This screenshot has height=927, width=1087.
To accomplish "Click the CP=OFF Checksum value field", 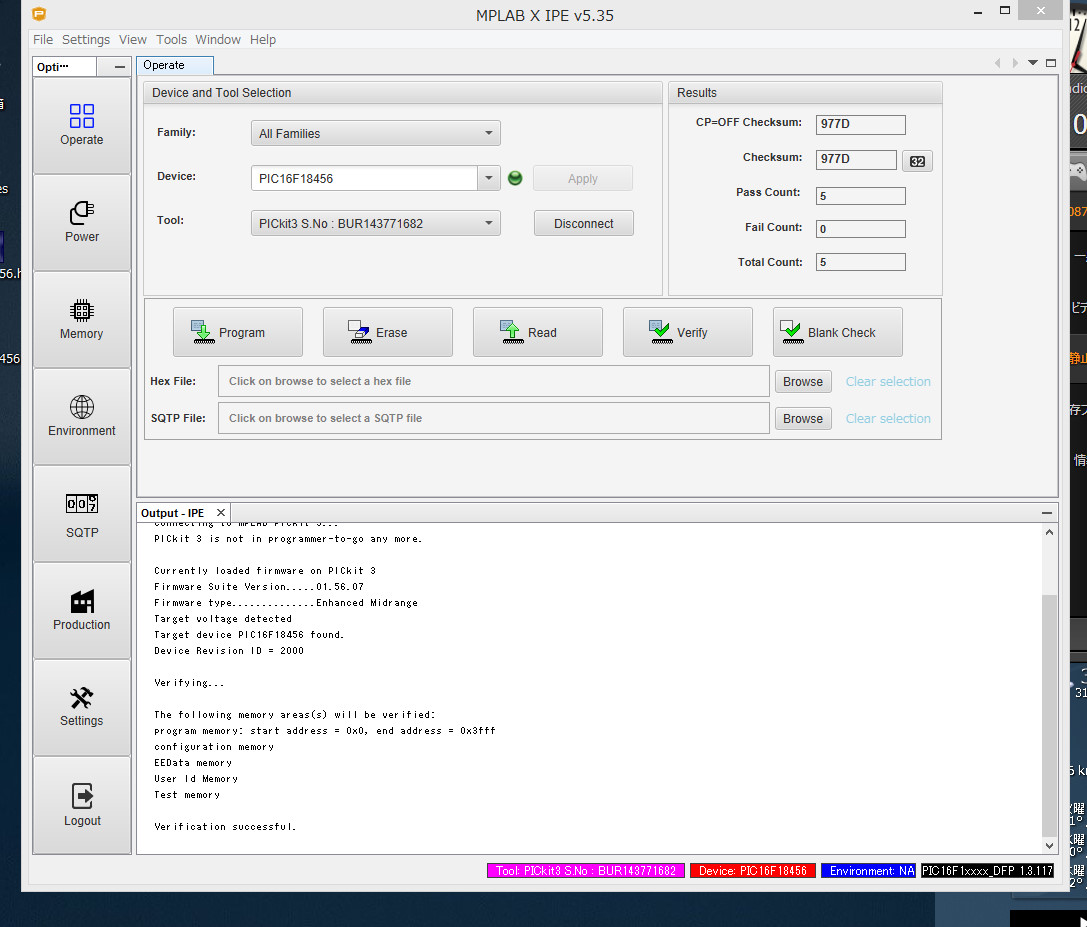I will pos(860,124).
